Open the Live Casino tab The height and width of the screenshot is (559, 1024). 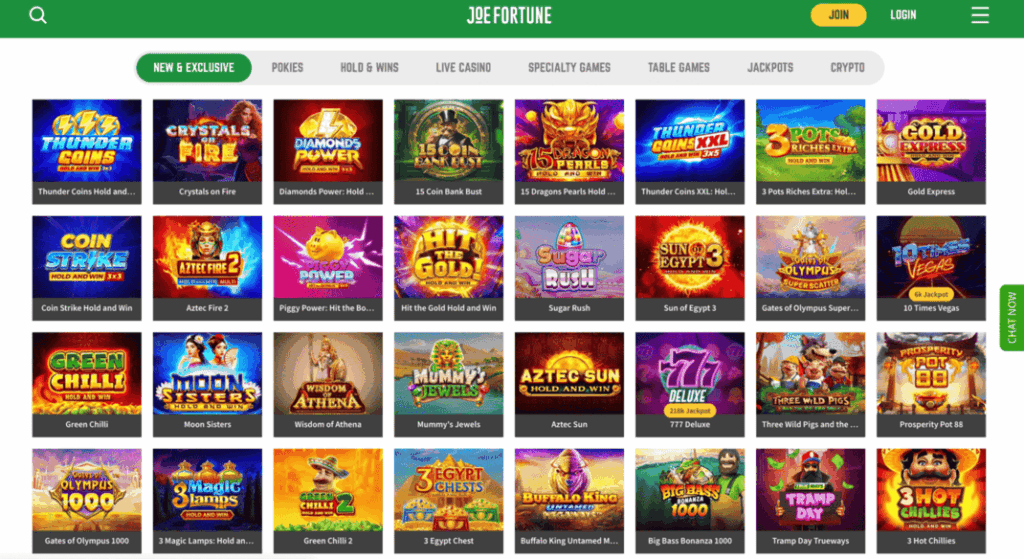(x=463, y=68)
